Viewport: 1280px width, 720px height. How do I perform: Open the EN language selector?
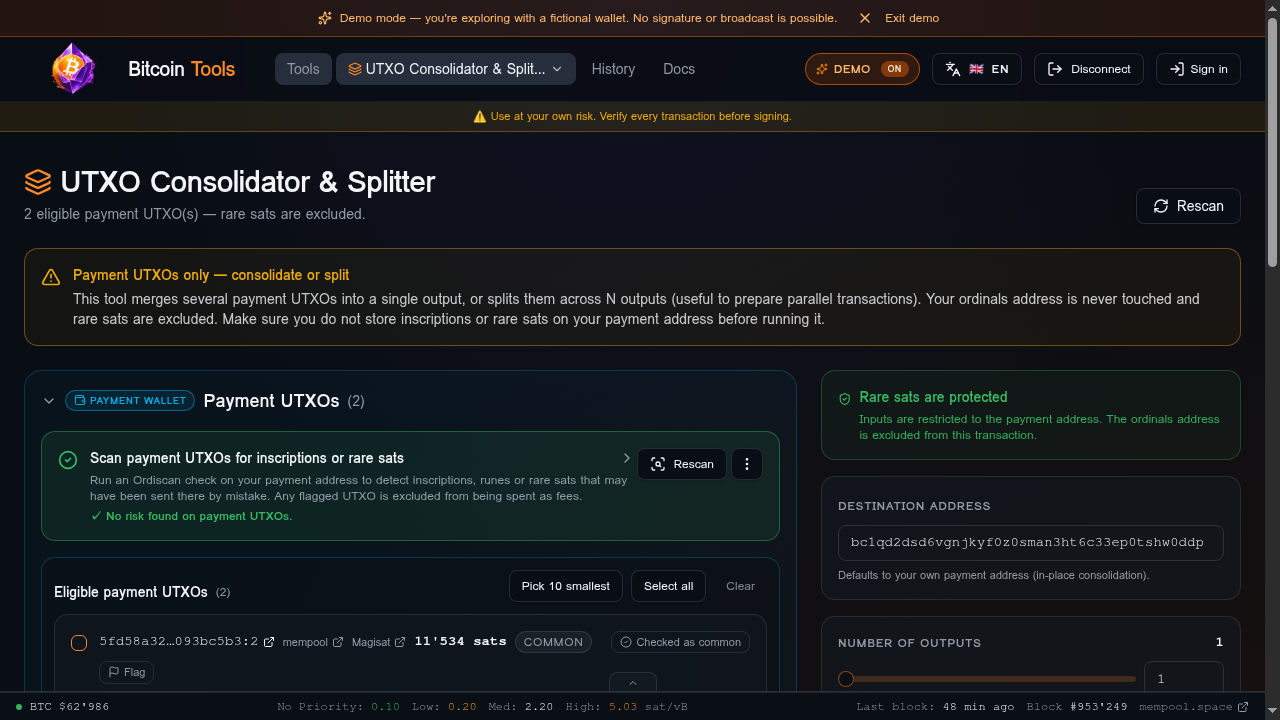click(x=977, y=69)
